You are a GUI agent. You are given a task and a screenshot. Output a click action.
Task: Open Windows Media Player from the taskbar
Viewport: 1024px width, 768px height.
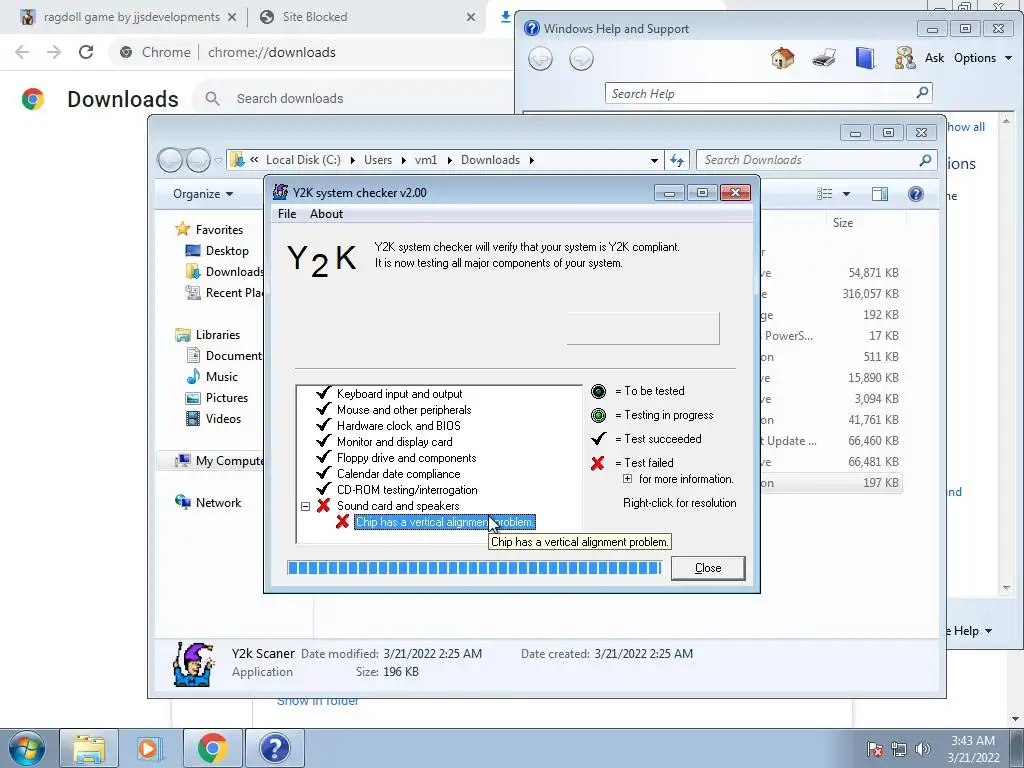pyautogui.click(x=150, y=748)
